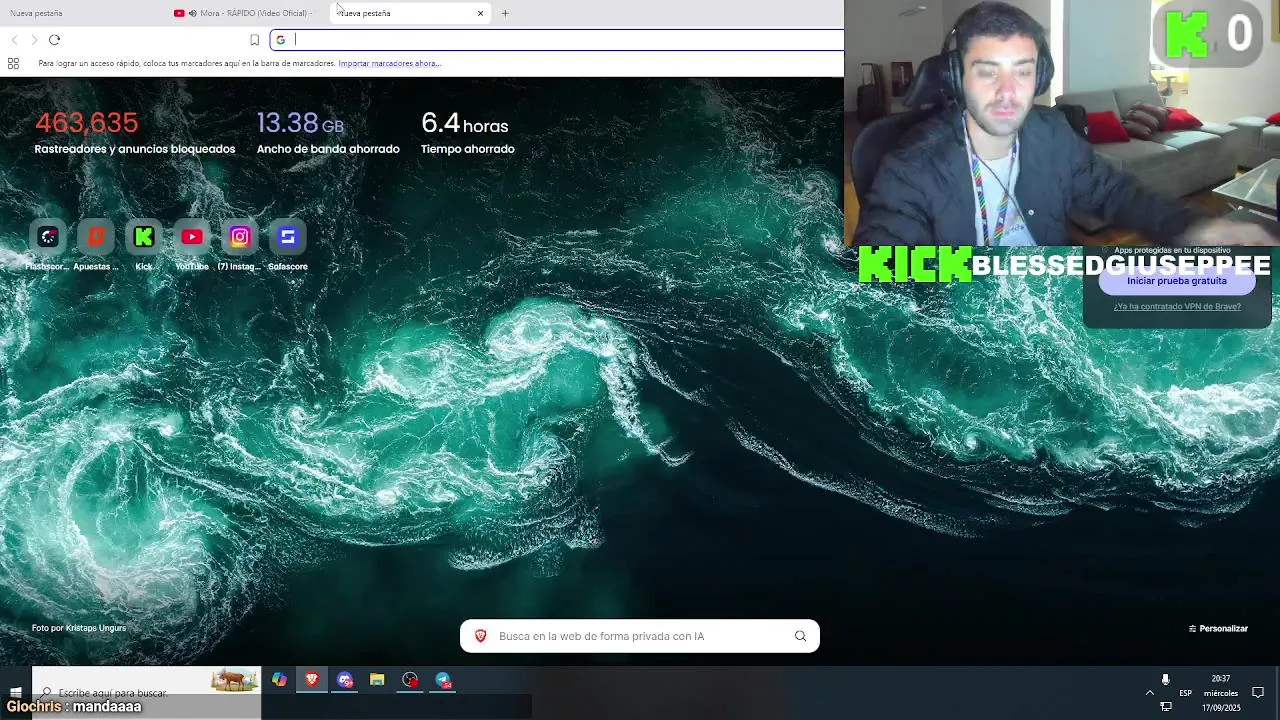Open Copilot from the taskbar
1280x720 pixels.
click(x=279, y=680)
